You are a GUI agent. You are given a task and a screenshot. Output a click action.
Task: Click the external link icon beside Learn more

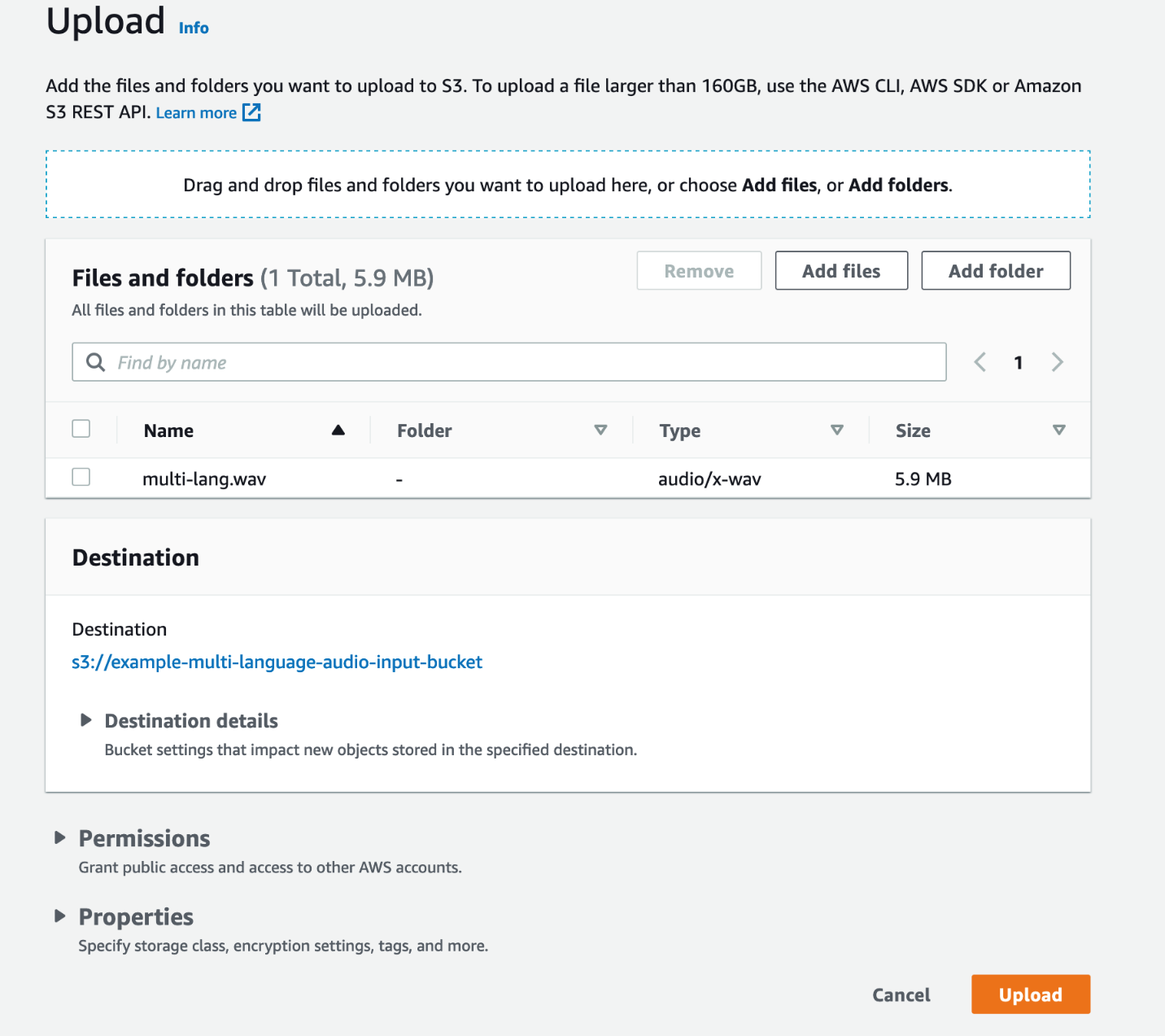point(252,112)
